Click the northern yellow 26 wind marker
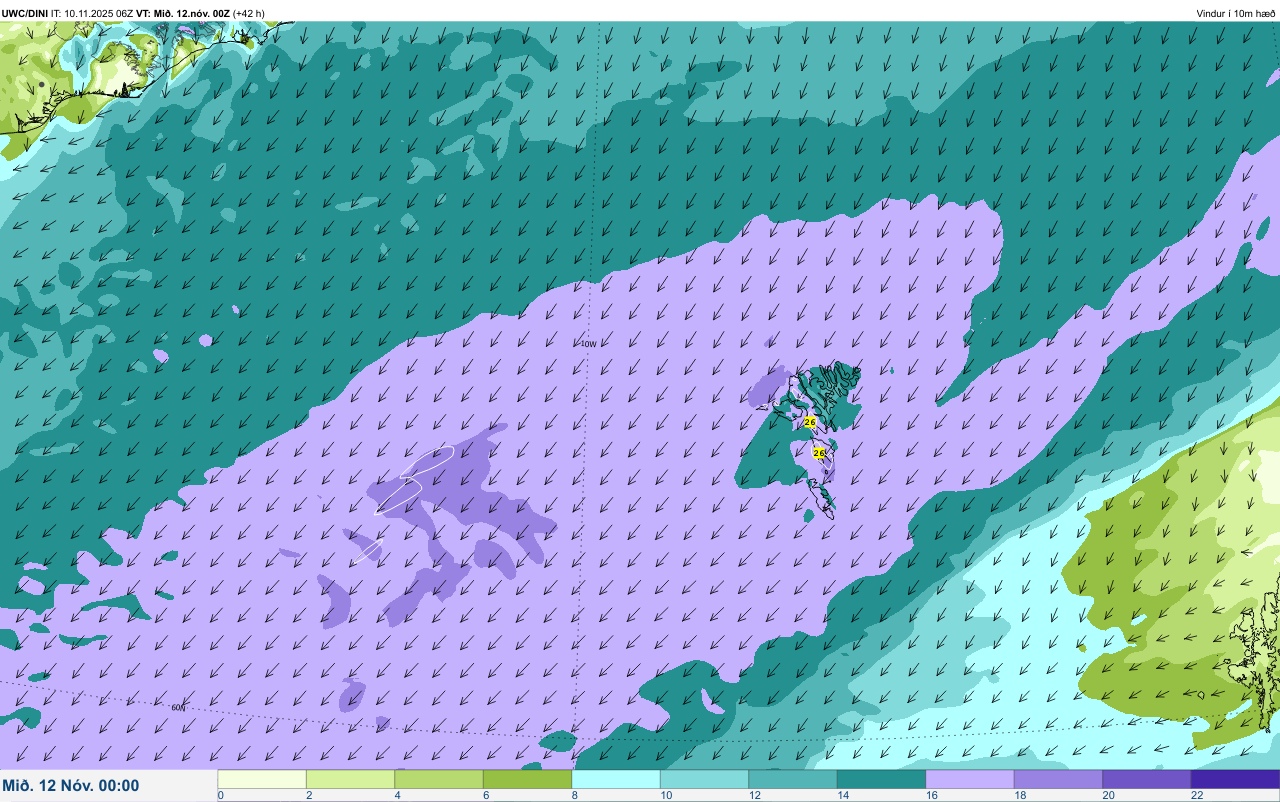 [810, 422]
